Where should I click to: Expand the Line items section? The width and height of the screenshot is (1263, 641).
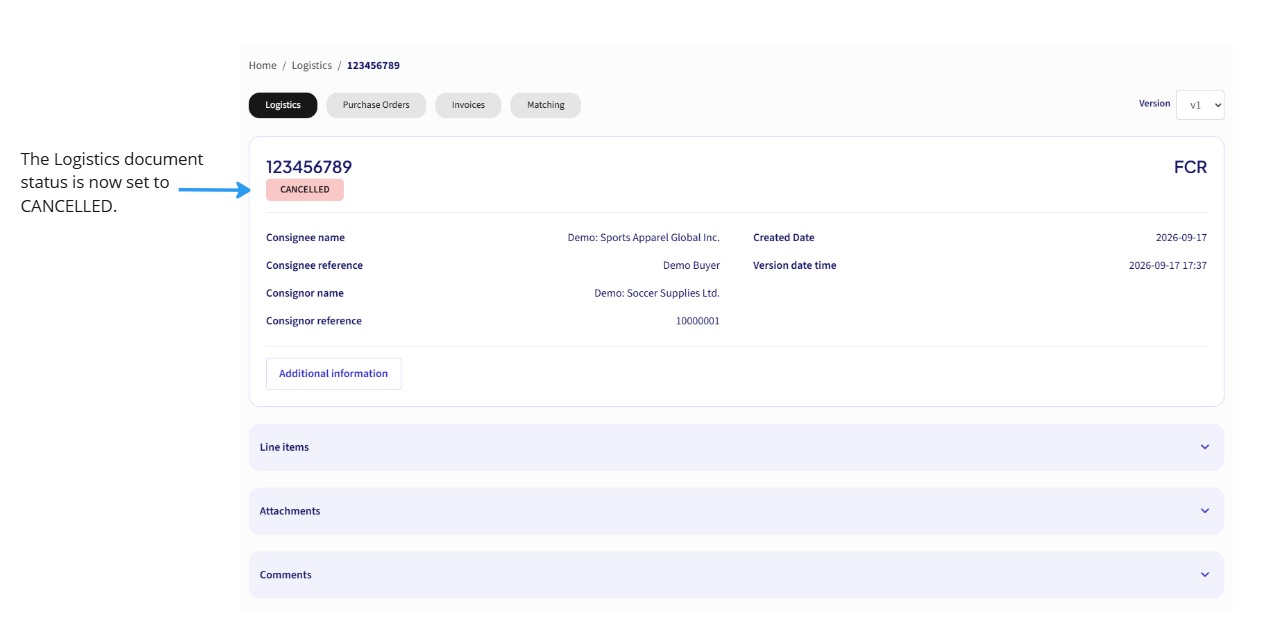point(736,447)
